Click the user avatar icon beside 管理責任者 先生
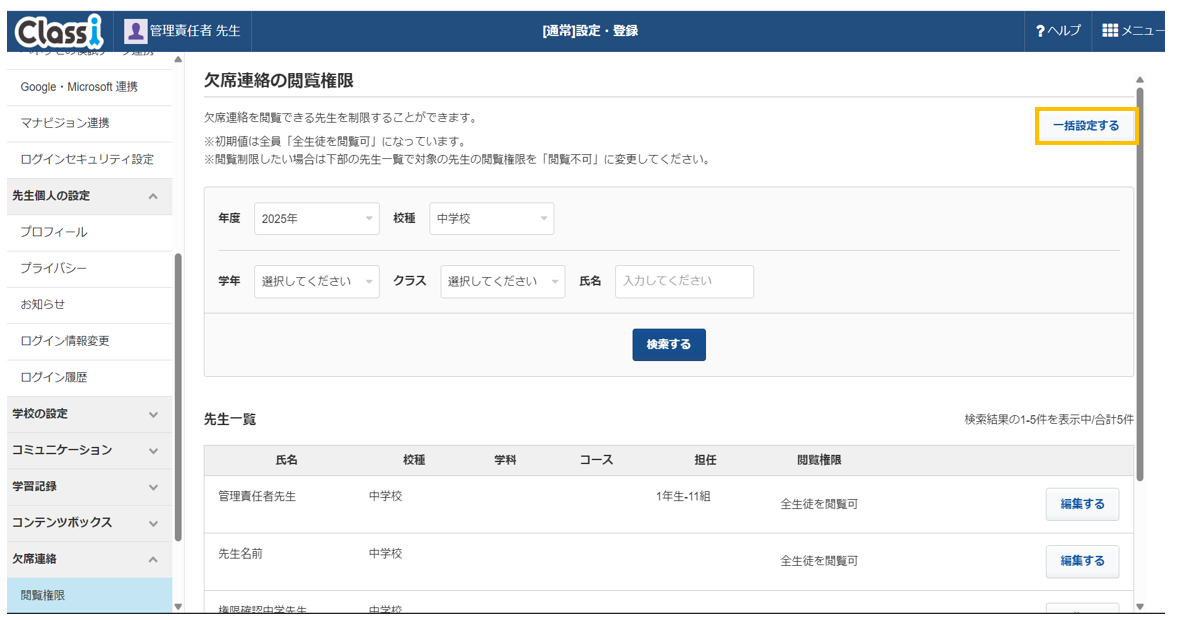 pos(135,31)
